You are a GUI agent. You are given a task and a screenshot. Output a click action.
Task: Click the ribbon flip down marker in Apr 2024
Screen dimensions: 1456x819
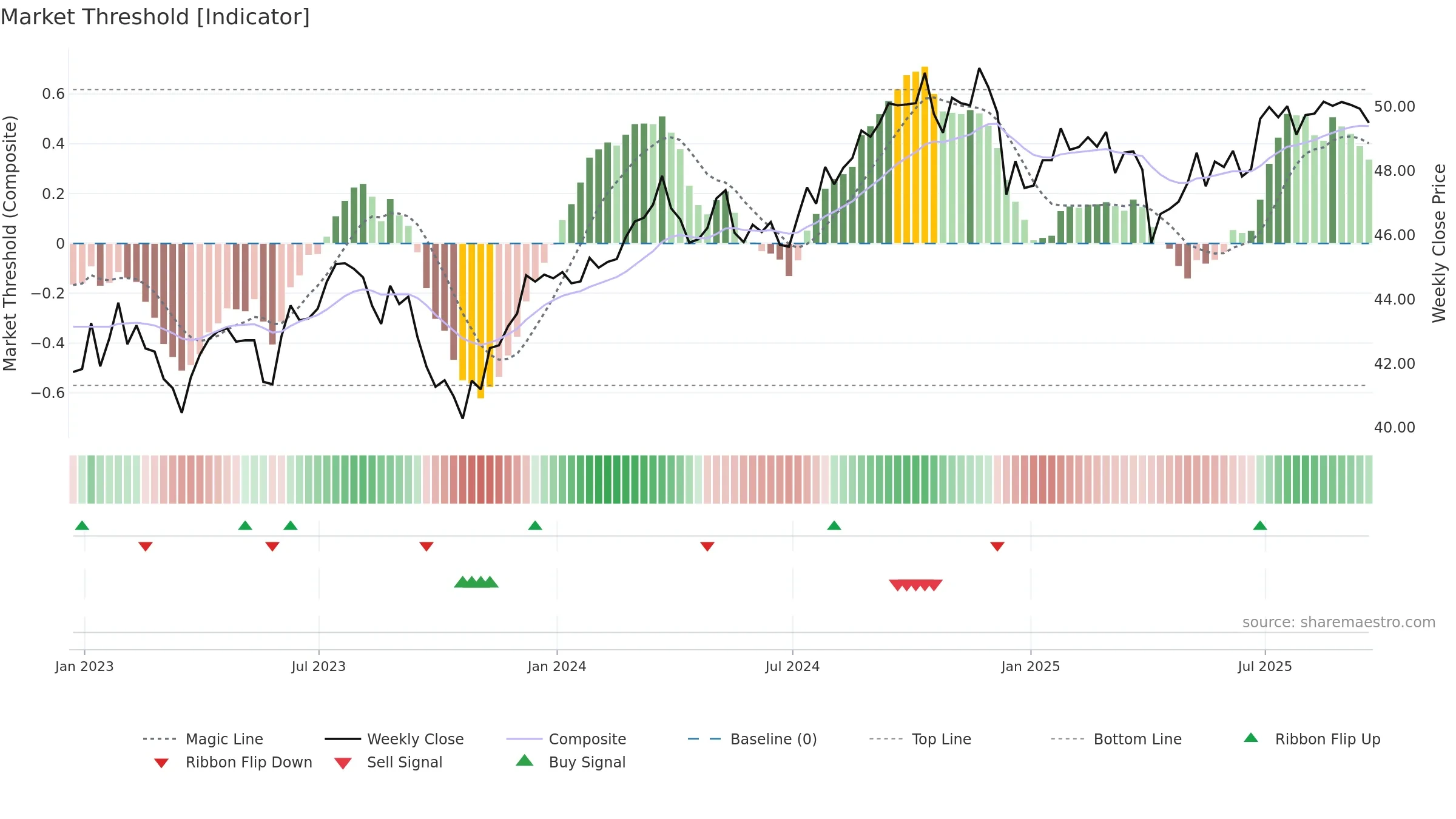(x=707, y=547)
